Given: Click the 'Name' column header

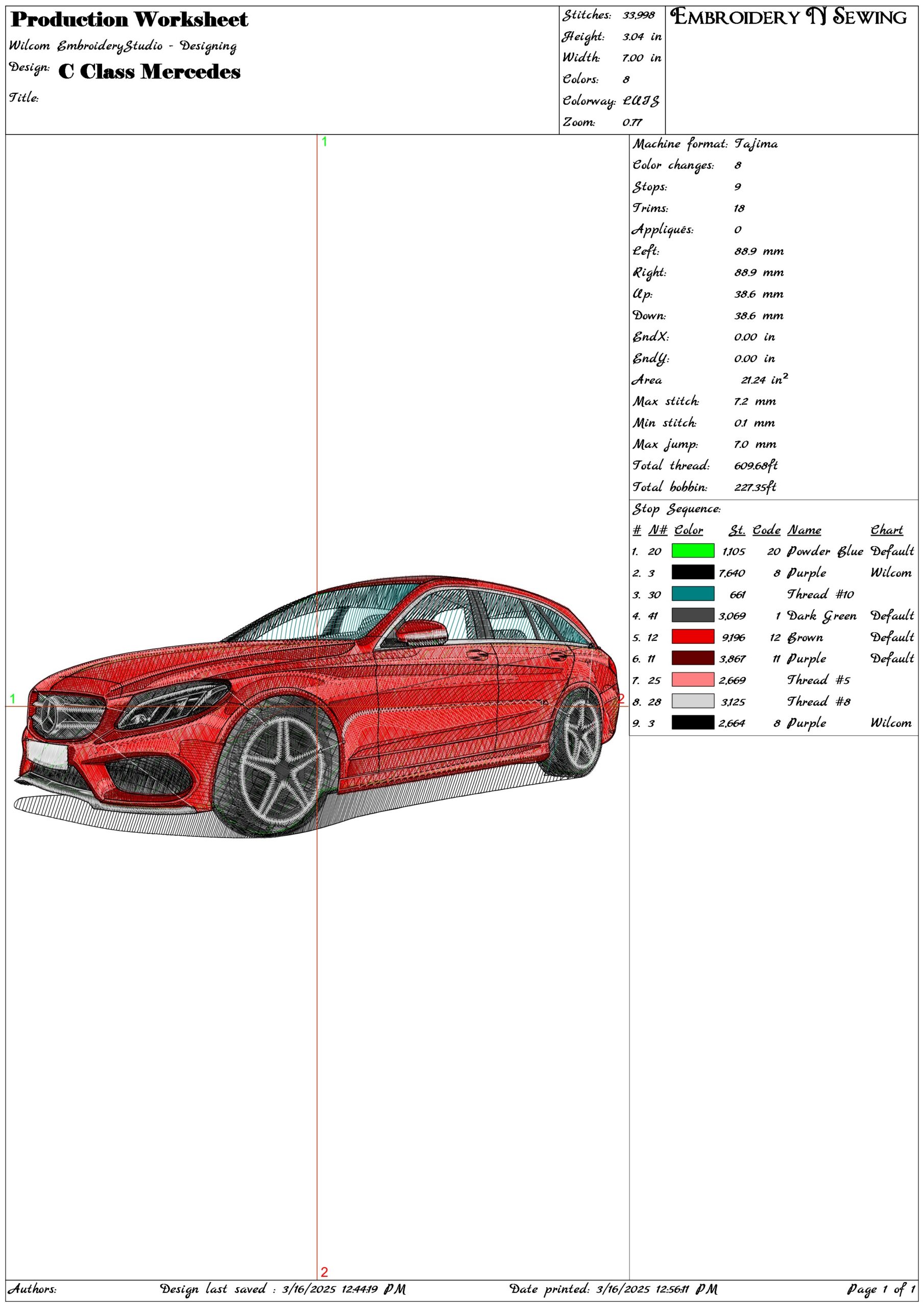Looking at the screenshot, I should coord(804,530).
